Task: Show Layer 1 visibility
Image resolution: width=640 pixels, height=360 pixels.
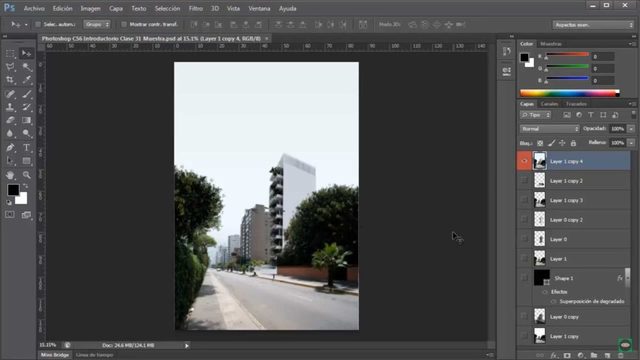Action: (524, 259)
